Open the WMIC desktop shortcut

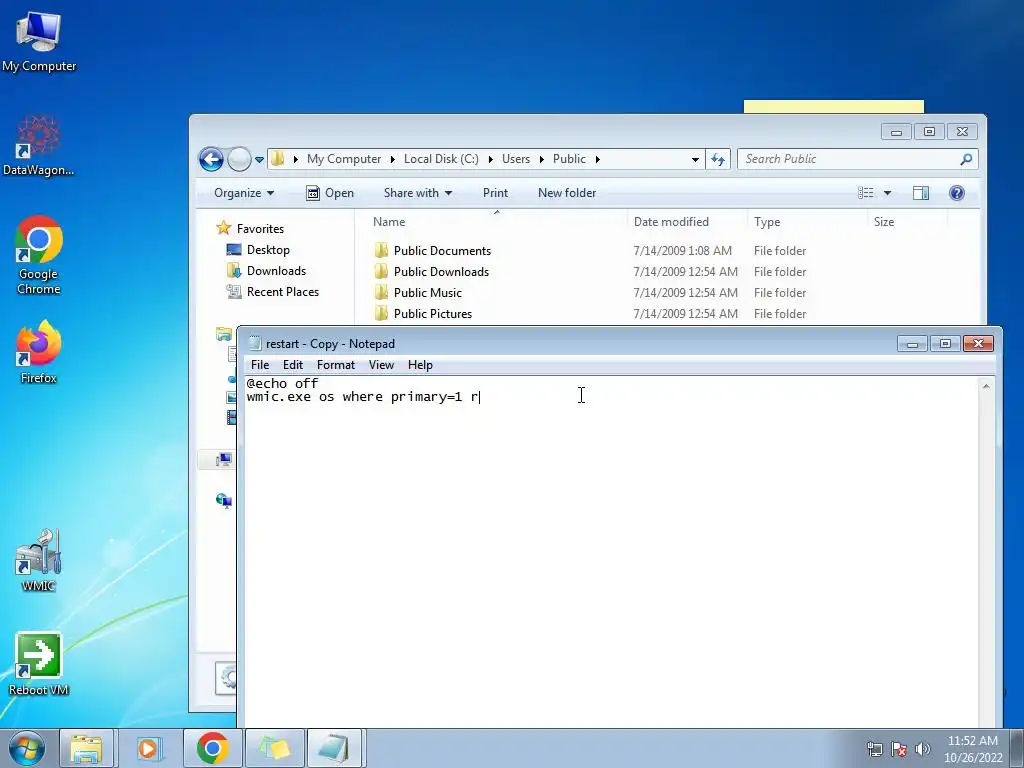[39, 560]
